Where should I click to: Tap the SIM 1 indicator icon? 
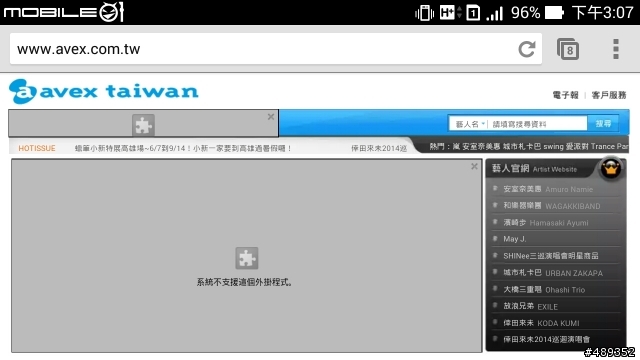[x=473, y=13]
